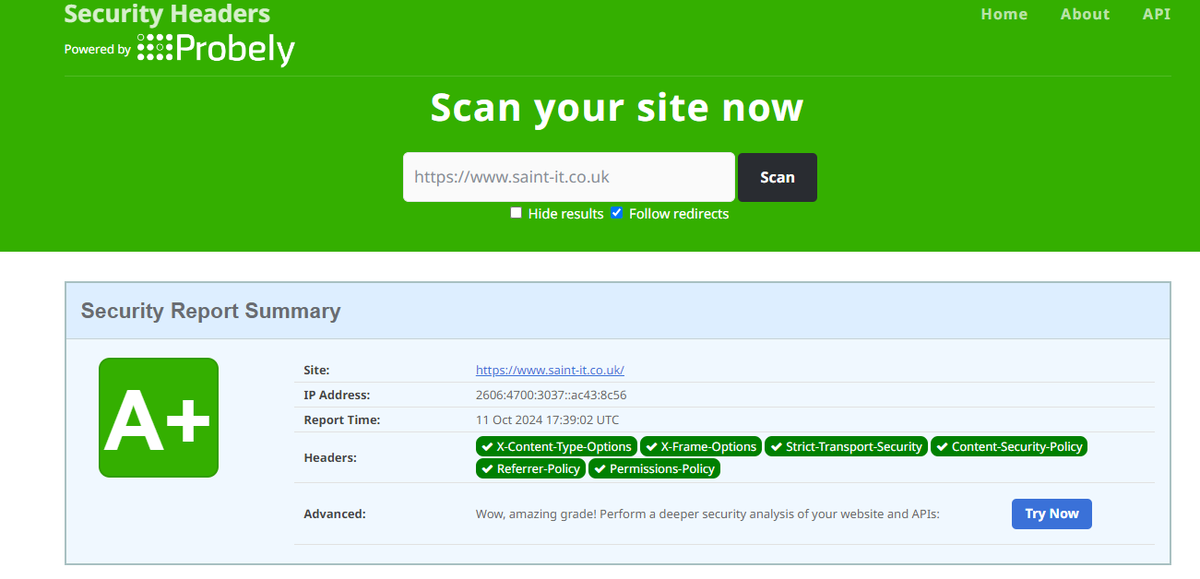The image size is (1200, 579).
Task: Click the report time 11 Oct 2024 17:39:02 UTC
Action: click(x=547, y=420)
